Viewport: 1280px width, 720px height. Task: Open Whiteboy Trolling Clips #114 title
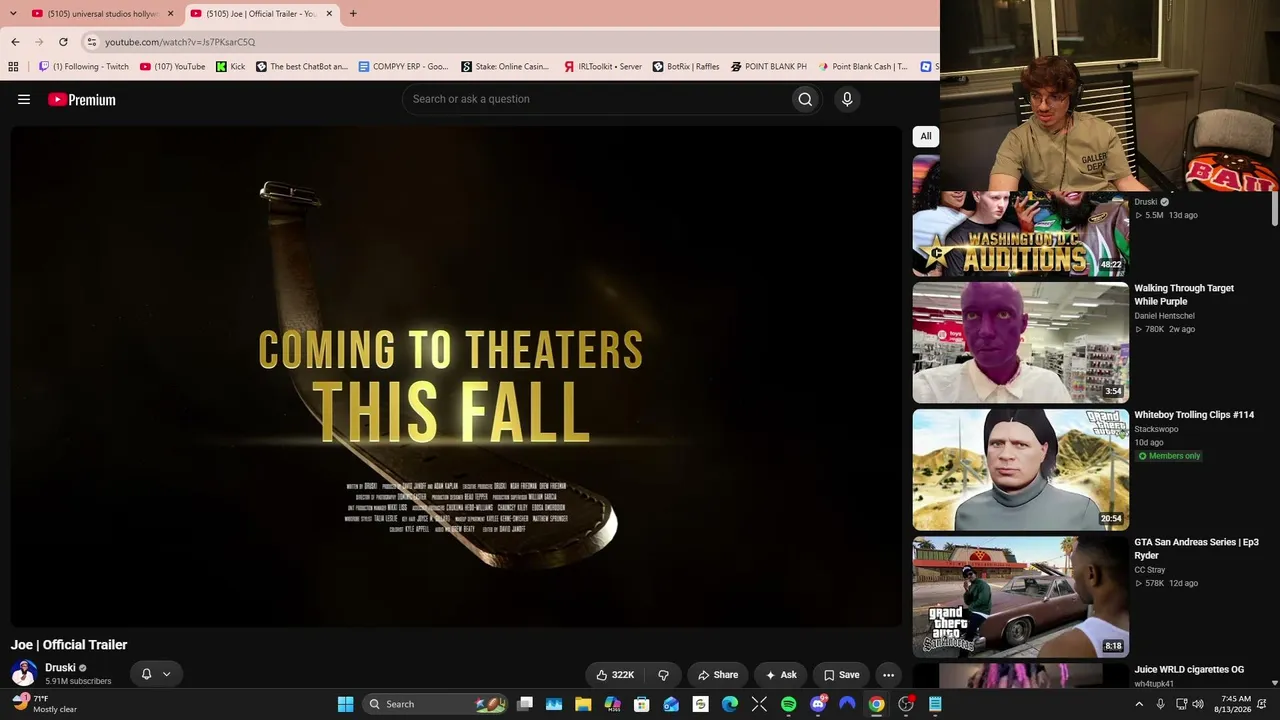point(1194,415)
